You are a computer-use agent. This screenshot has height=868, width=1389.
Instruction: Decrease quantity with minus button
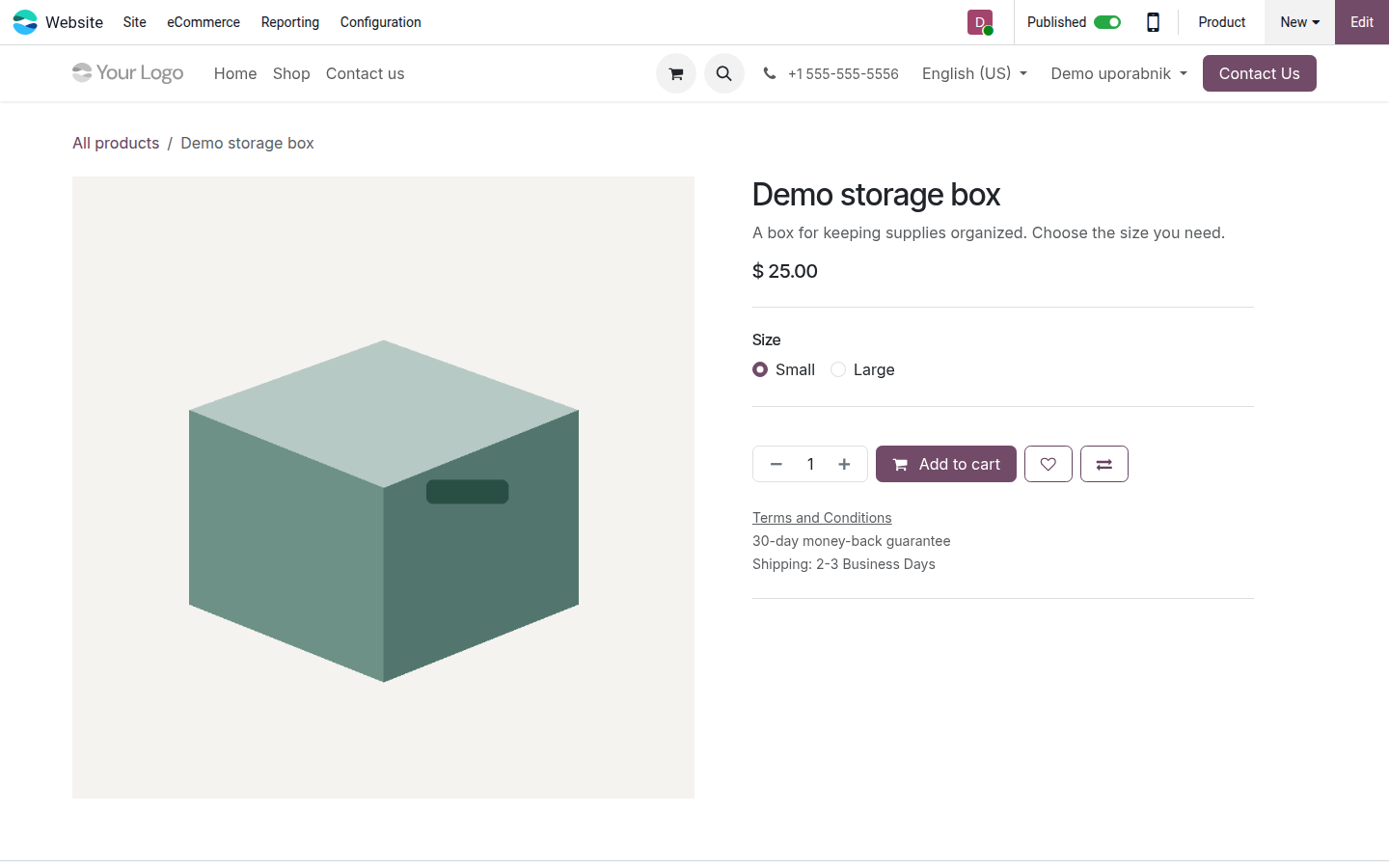pos(776,464)
